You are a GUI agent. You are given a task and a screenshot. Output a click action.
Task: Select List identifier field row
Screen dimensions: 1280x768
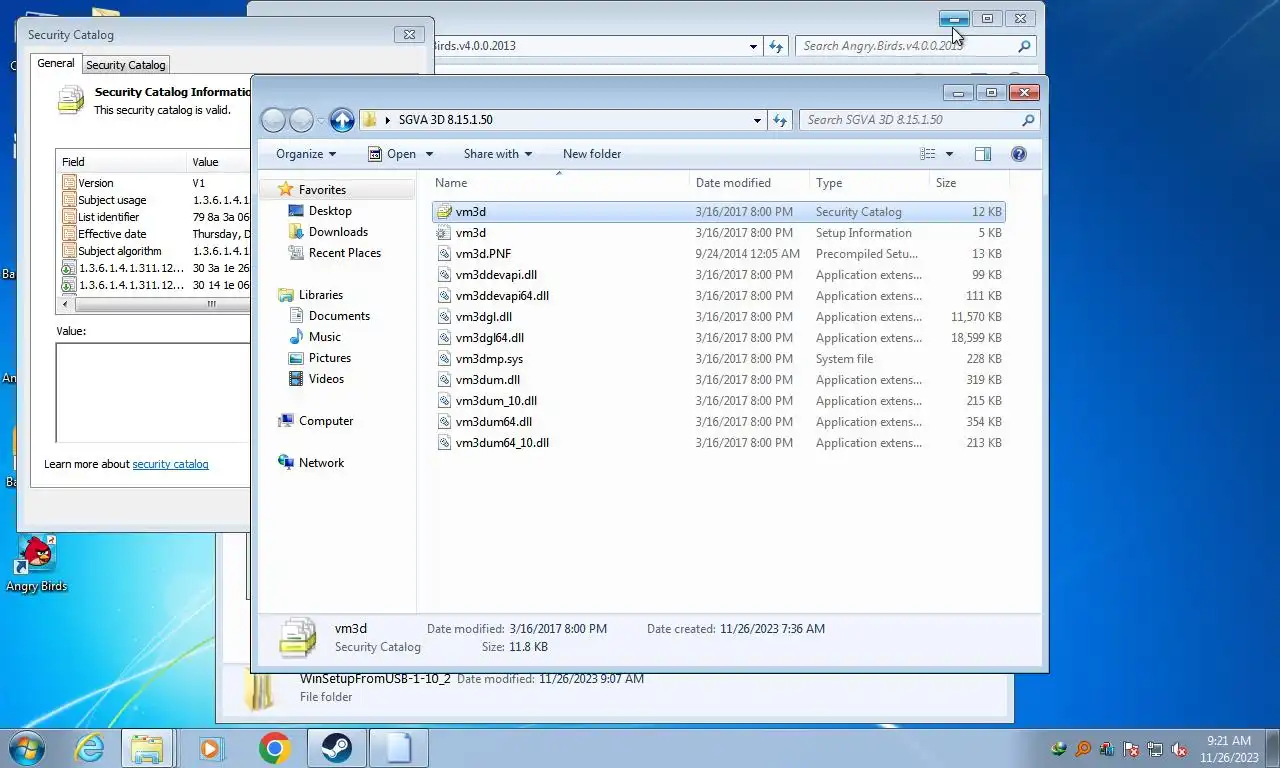click(154, 217)
